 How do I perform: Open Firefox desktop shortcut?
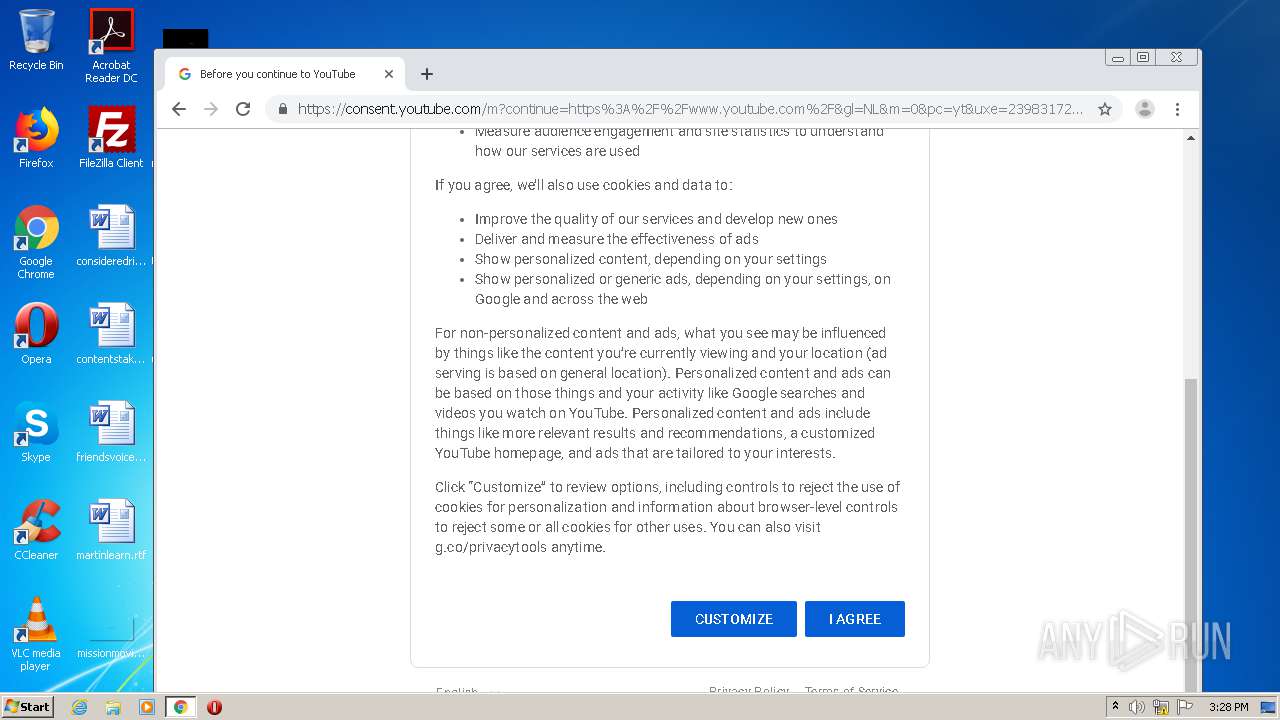click(36, 139)
